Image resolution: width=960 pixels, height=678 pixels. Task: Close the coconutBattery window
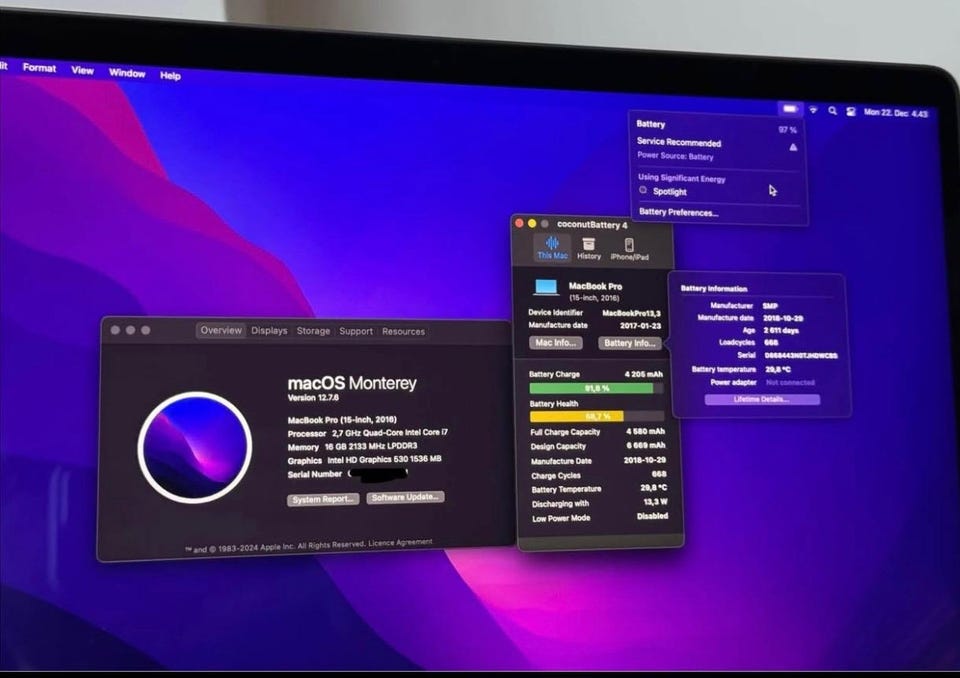point(519,223)
